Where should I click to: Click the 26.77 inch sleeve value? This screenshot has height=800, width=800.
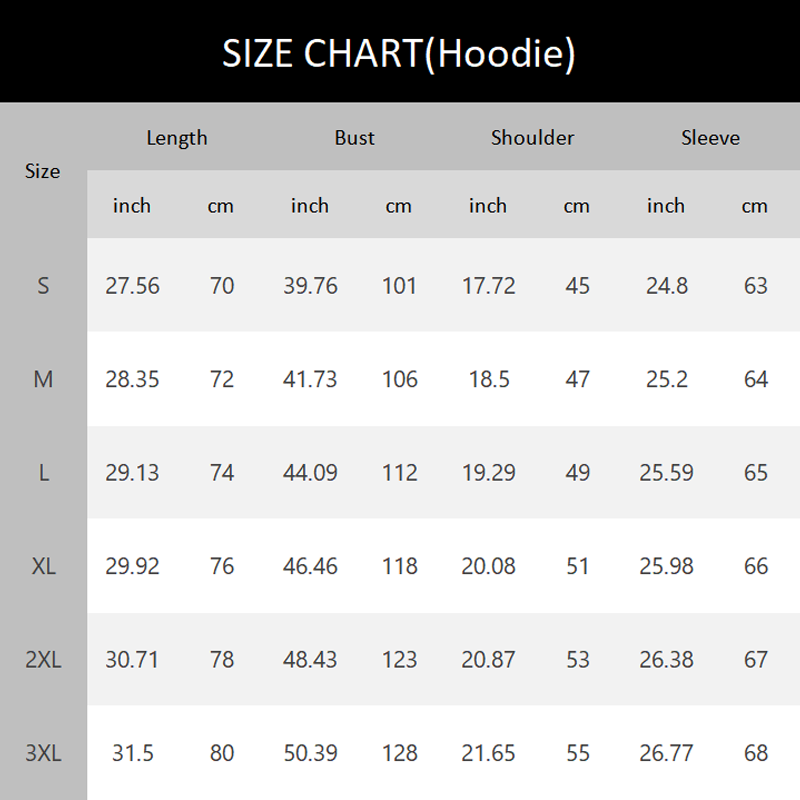pos(666,753)
